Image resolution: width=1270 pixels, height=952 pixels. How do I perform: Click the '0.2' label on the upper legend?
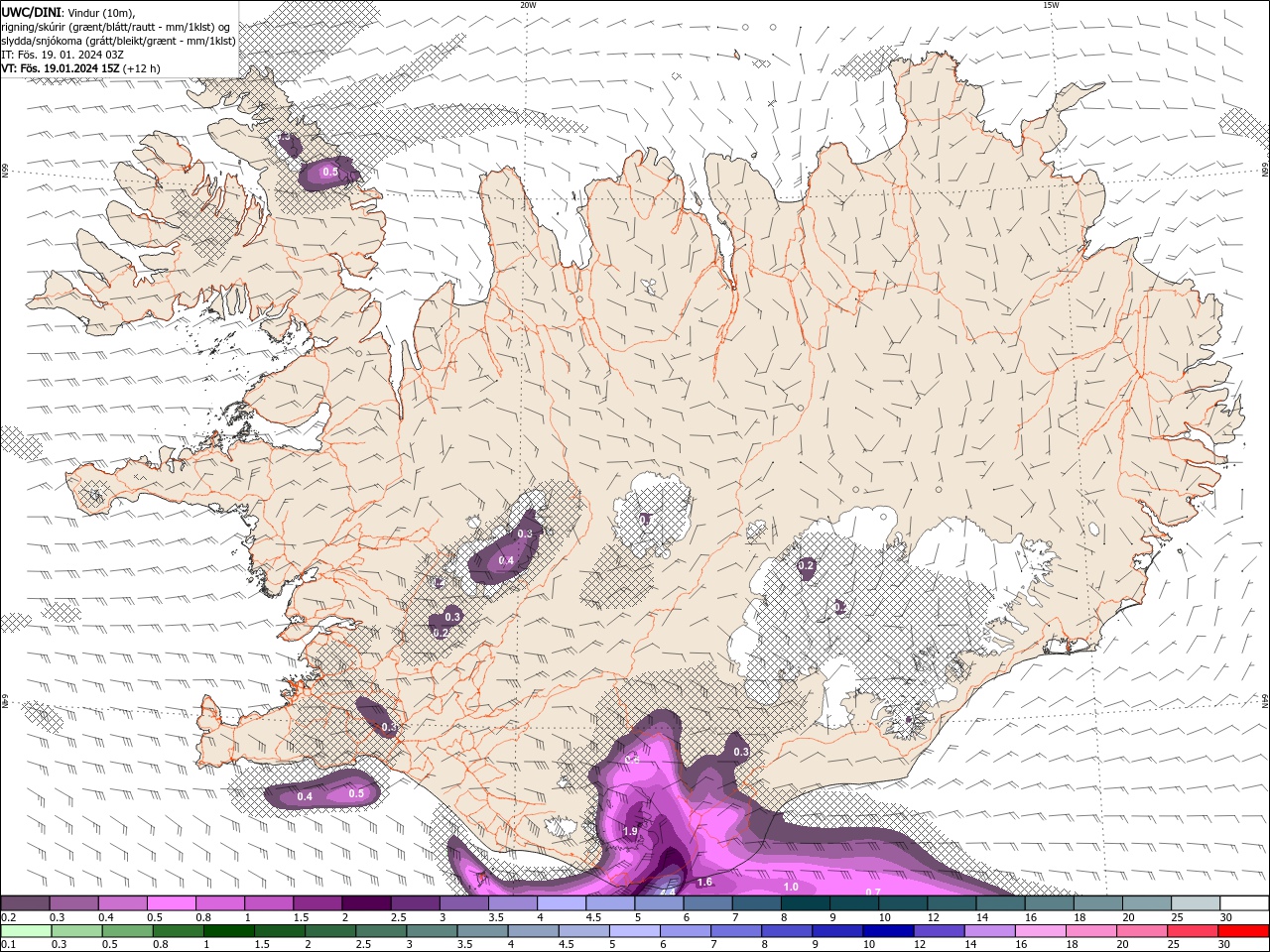[x=8, y=917]
